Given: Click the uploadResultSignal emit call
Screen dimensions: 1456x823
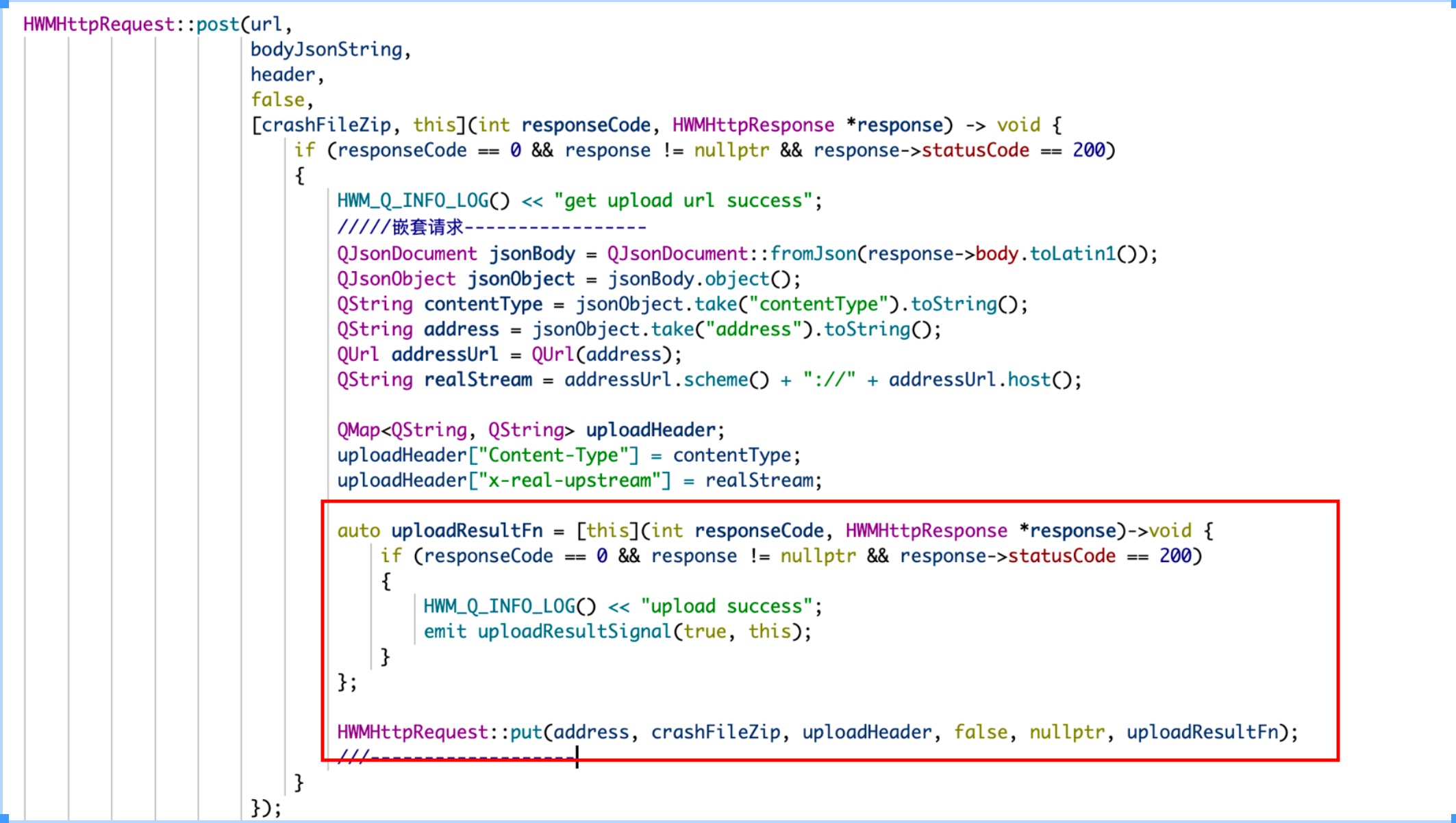Looking at the screenshot, I should [x=574, y=631].
